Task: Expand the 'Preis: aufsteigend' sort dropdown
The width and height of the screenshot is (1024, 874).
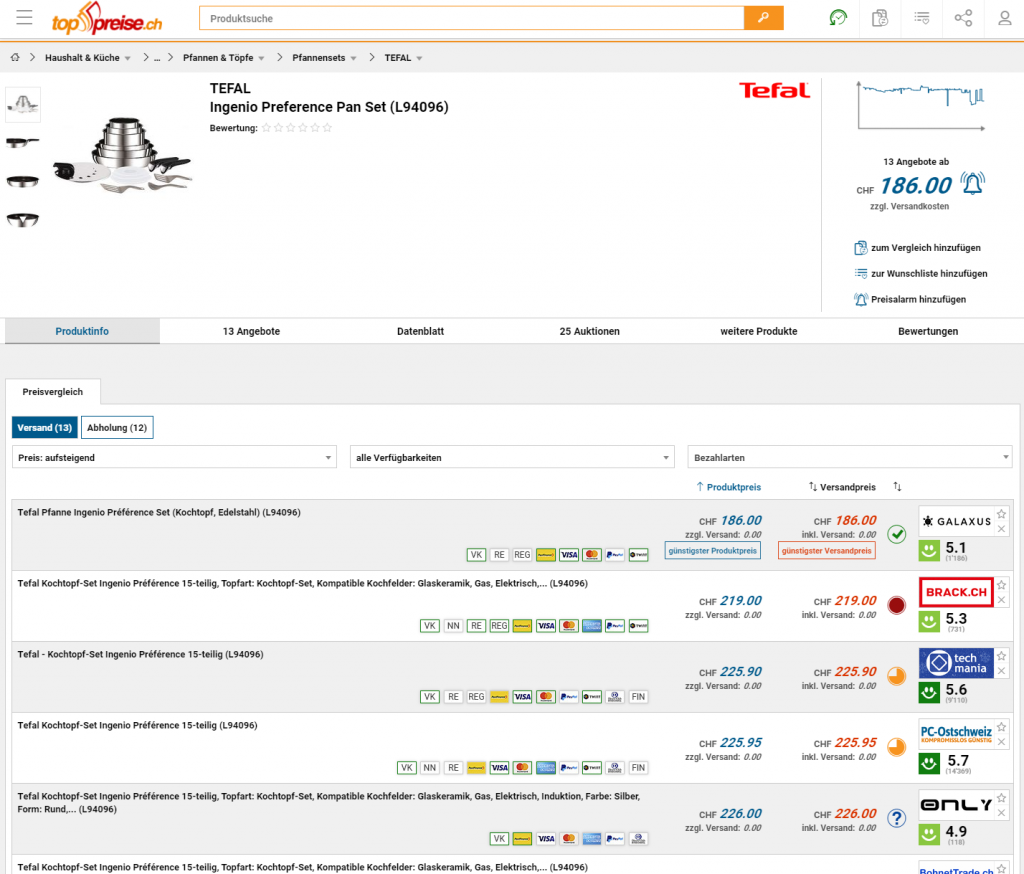Action: pos(174,457)
